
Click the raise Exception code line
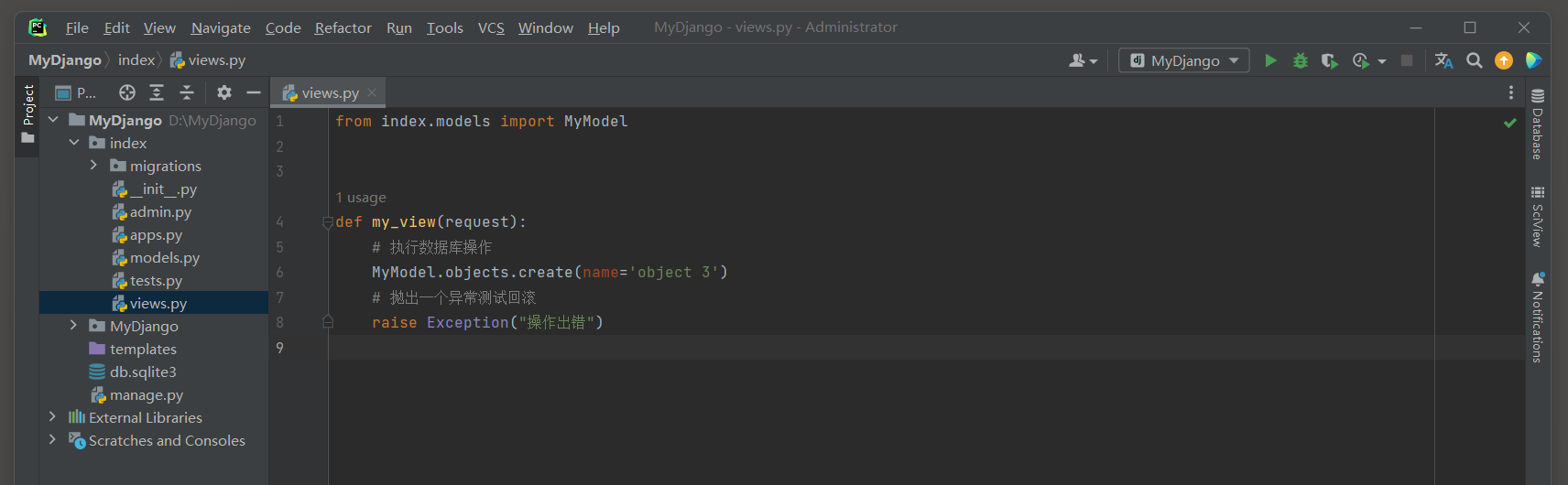click(487, 322)
